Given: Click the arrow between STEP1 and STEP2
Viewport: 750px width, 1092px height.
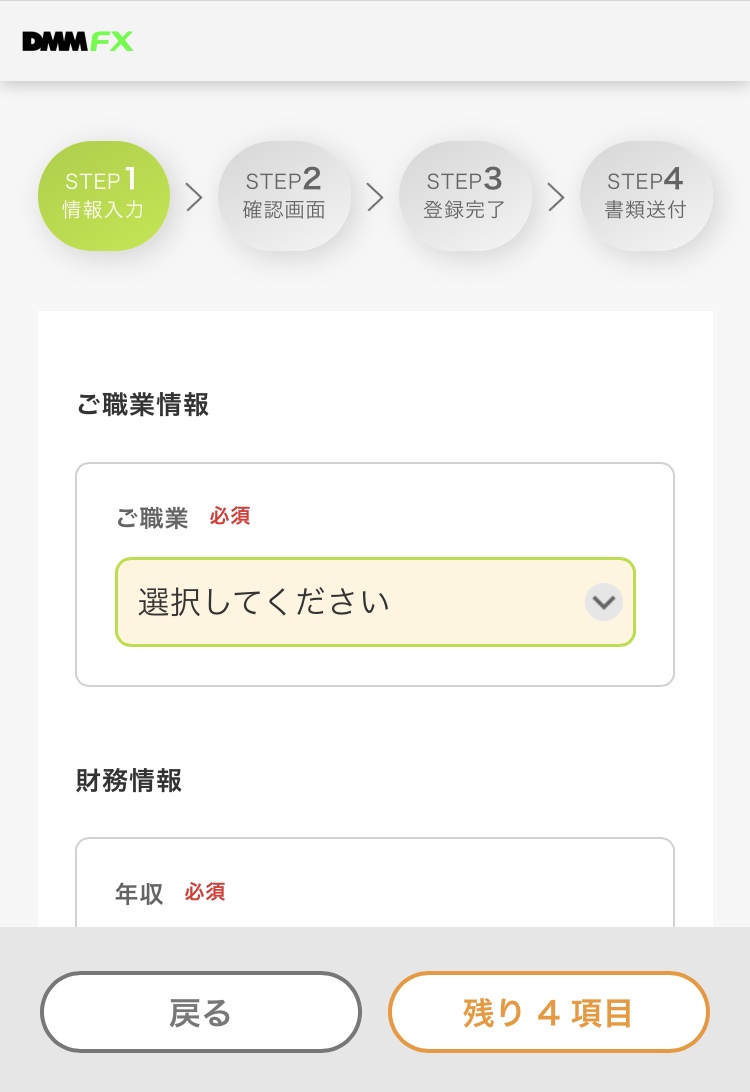Looking at the screenshot, I should [194, 198].
